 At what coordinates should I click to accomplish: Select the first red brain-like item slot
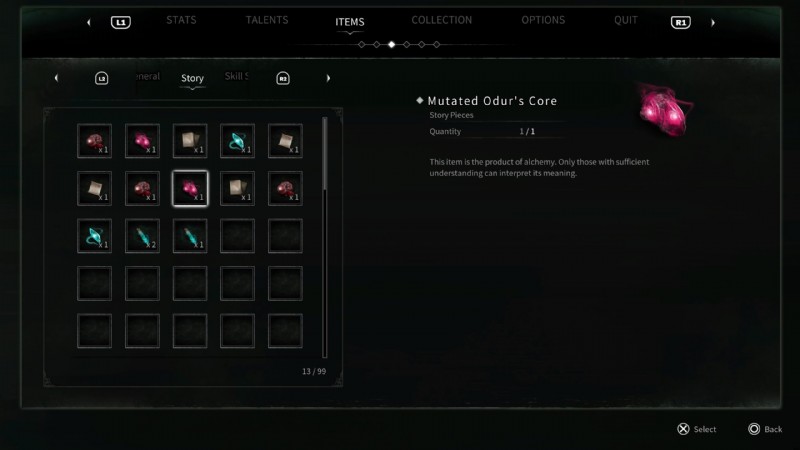click(94, 141)
